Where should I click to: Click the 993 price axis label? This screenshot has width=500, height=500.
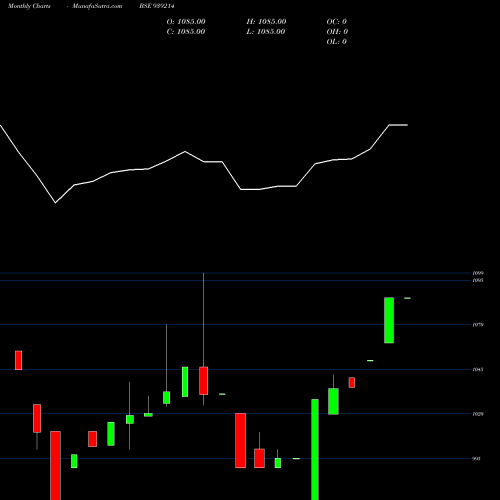(477, 459)
